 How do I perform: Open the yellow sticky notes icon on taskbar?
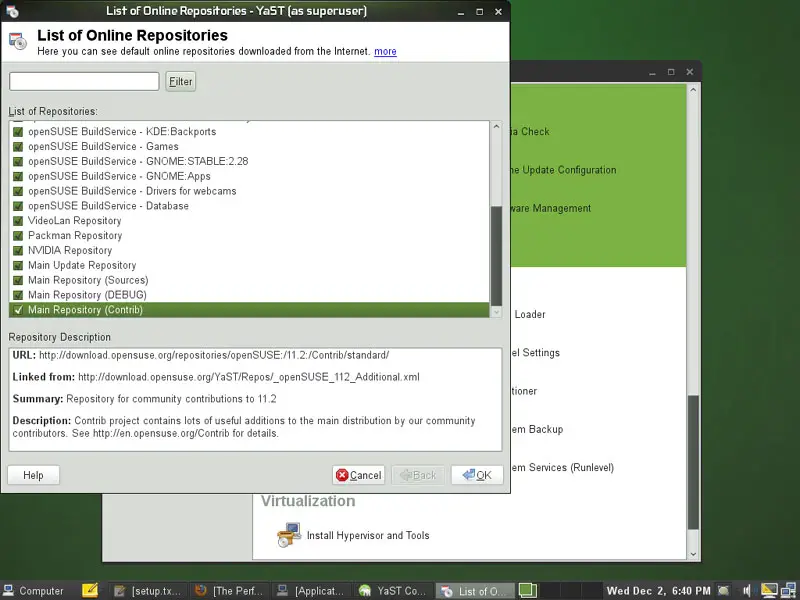[x=90, y=590]
